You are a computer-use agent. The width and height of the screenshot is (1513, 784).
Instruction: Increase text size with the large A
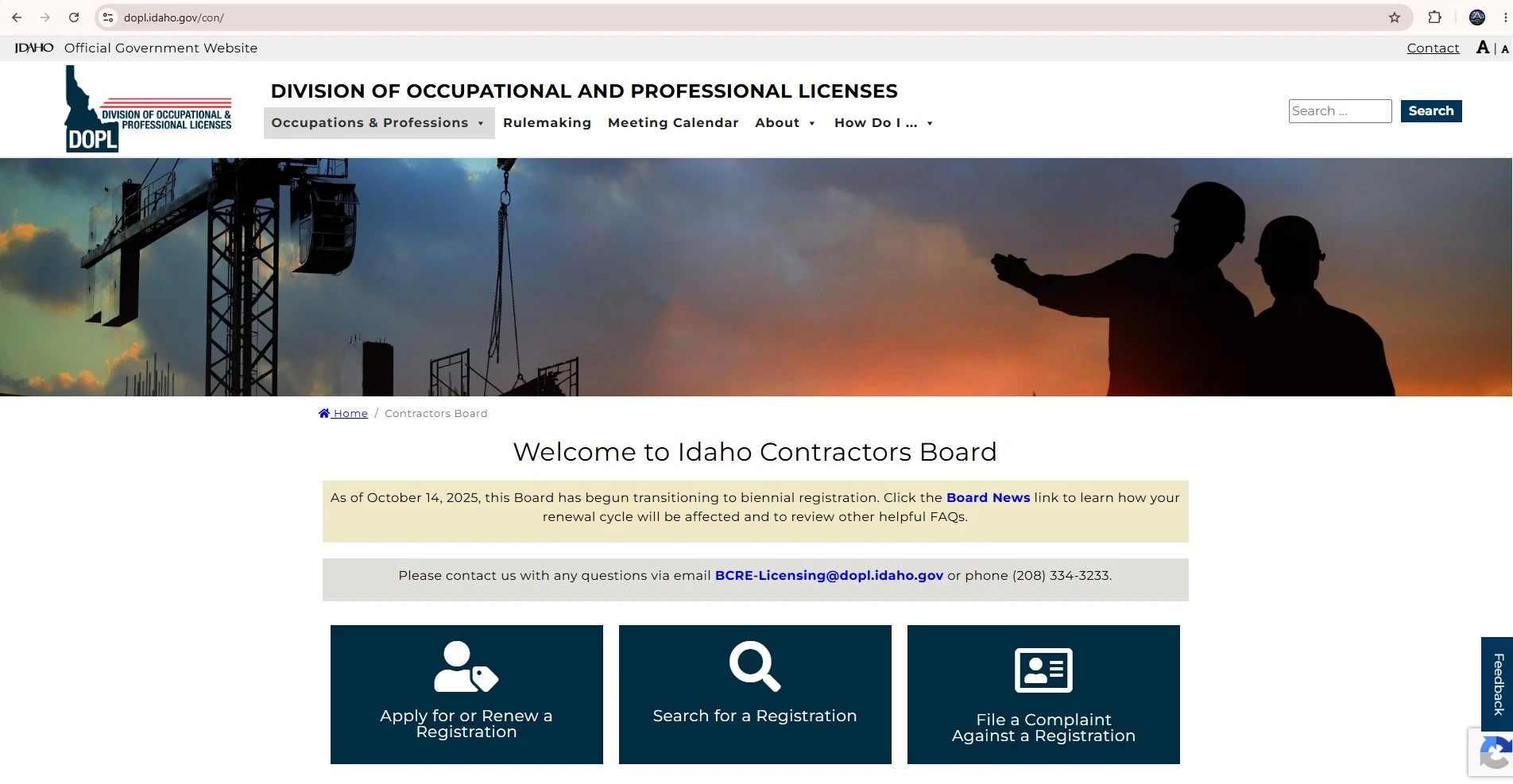point(1483,48)
